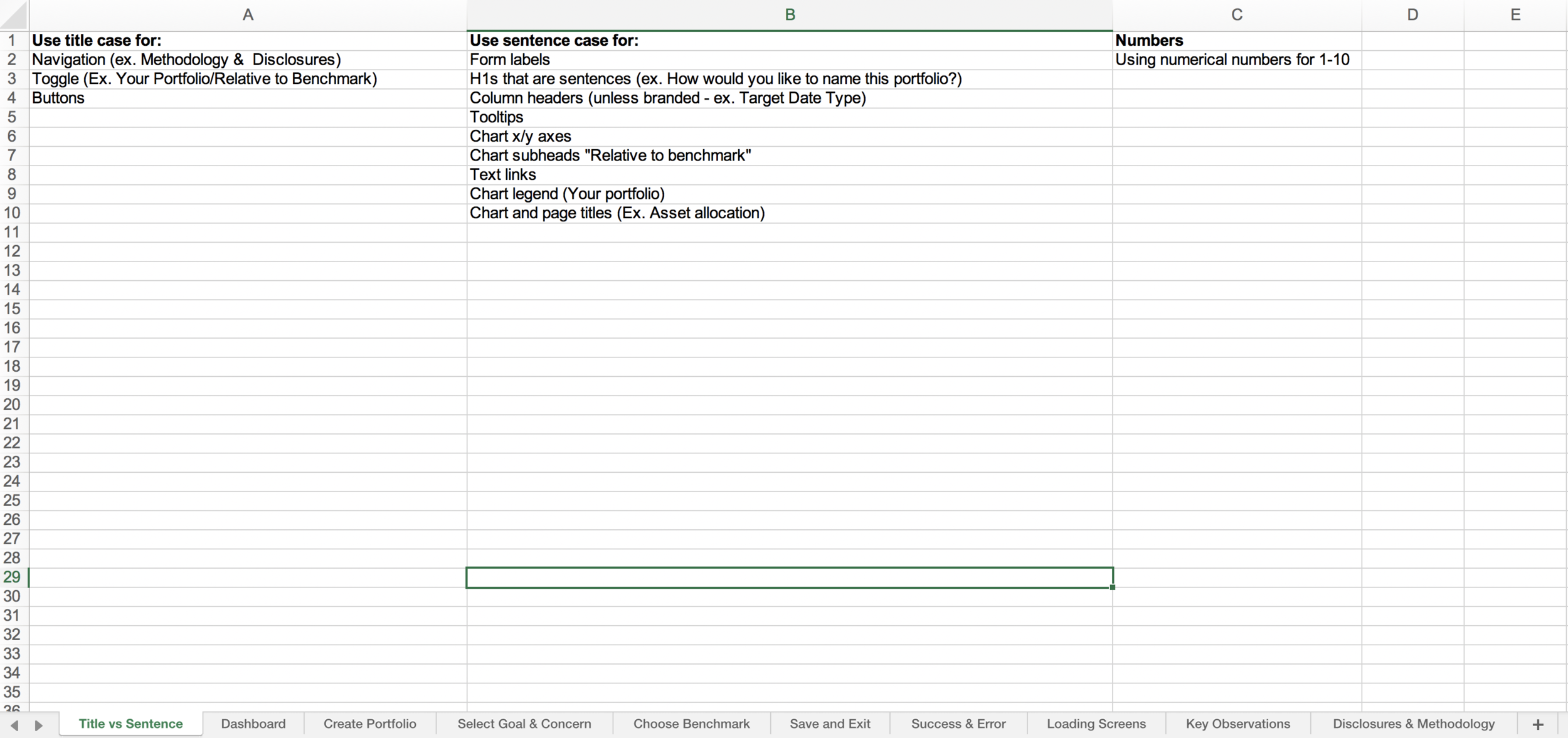Select the Title vs Sentence tab
The image size is (1568, 738).
click(x=130, y=724)
